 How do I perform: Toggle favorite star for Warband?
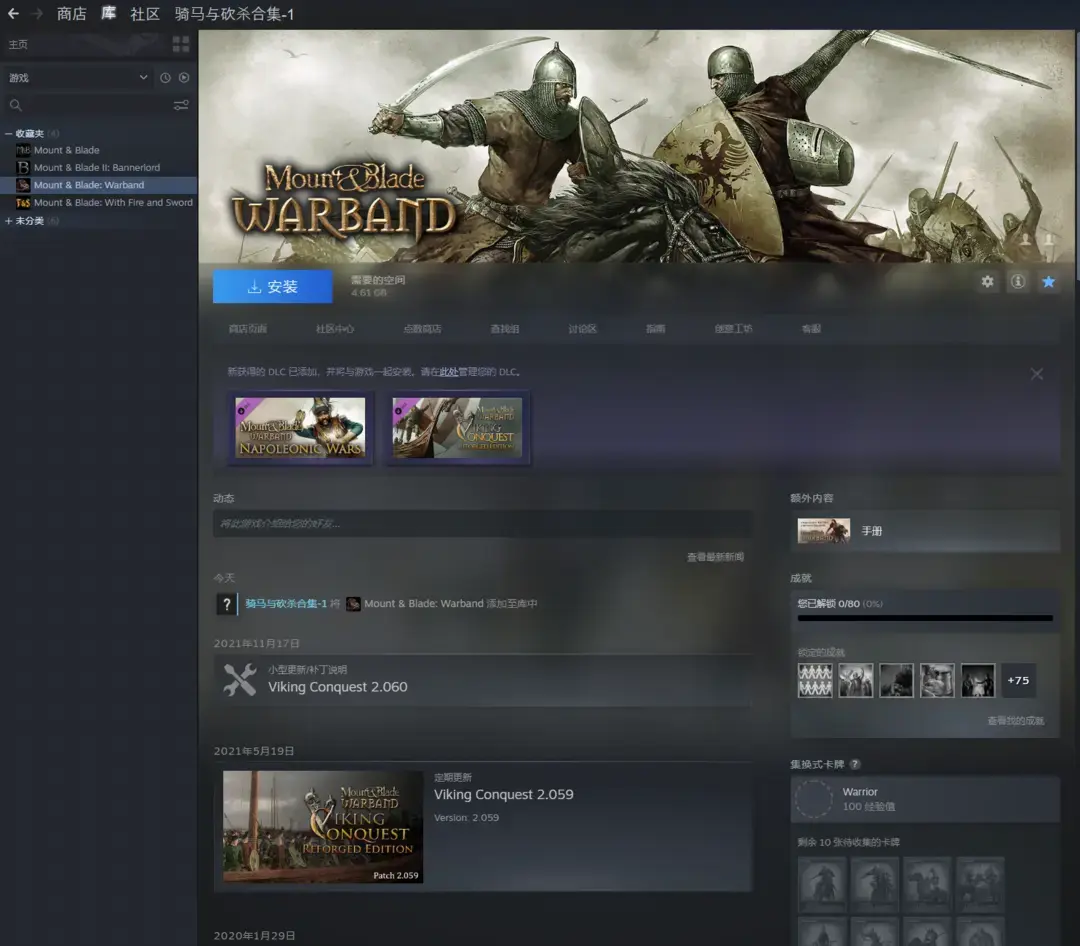tap(1048, 282)
